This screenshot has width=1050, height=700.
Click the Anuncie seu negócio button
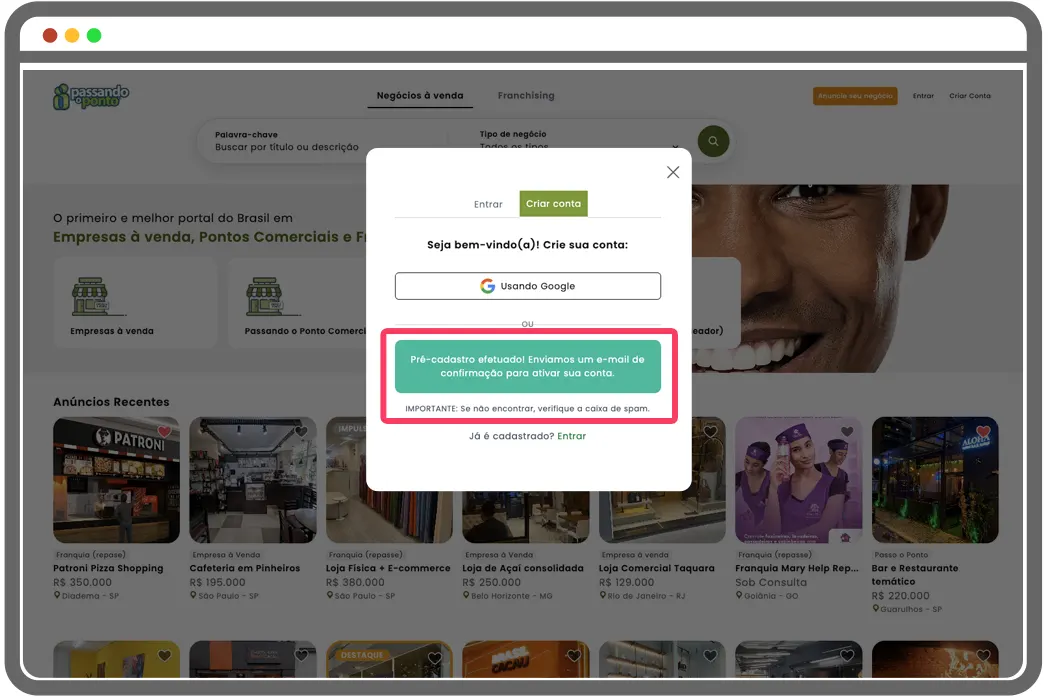point(855,96)
